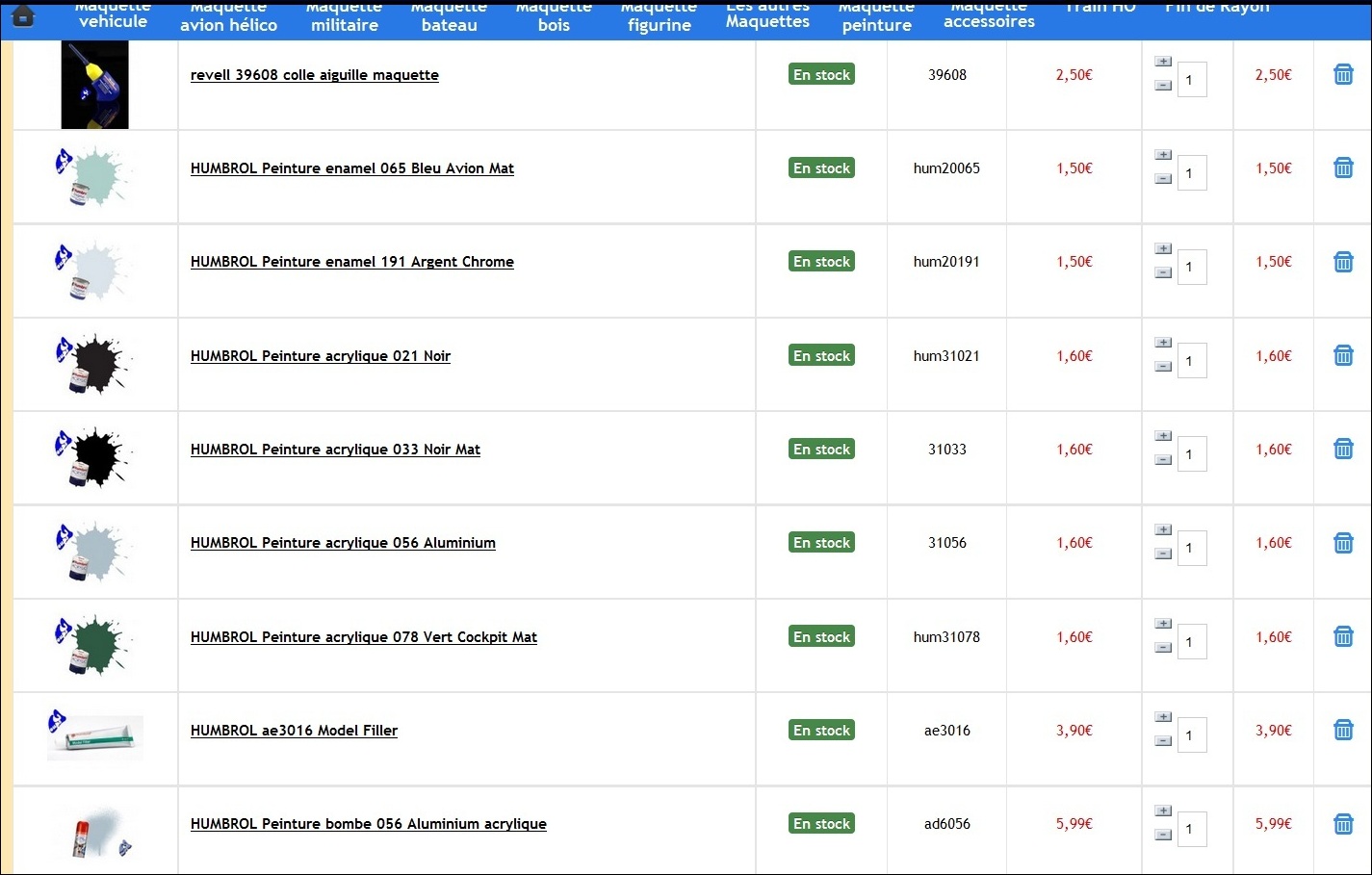
Task: Open the Train HO menu
Action: pos(1100,8)
